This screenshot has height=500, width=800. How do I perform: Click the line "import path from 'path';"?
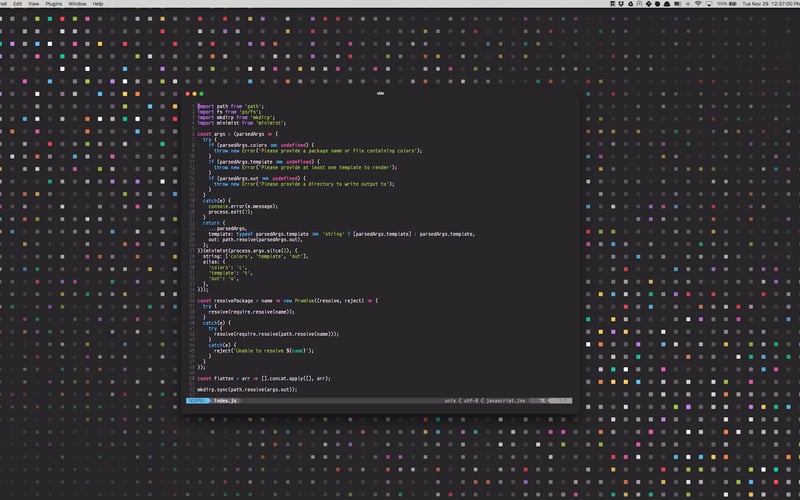tap(231, 107)
